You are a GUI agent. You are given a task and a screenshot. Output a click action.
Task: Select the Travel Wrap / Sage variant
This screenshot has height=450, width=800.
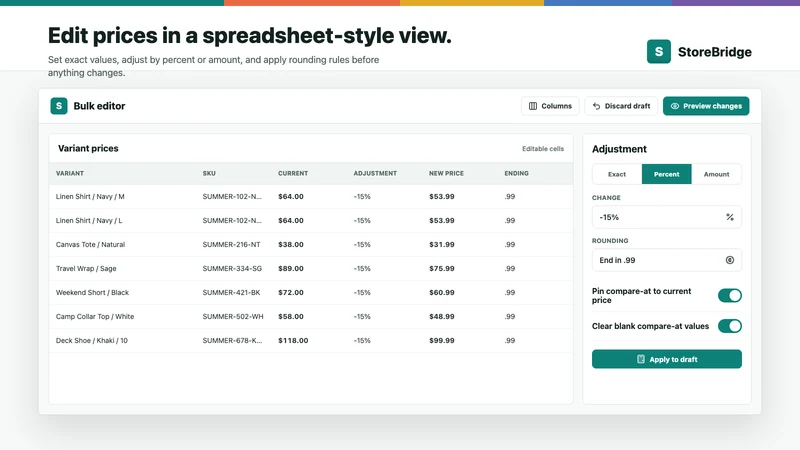coord(86,268)
